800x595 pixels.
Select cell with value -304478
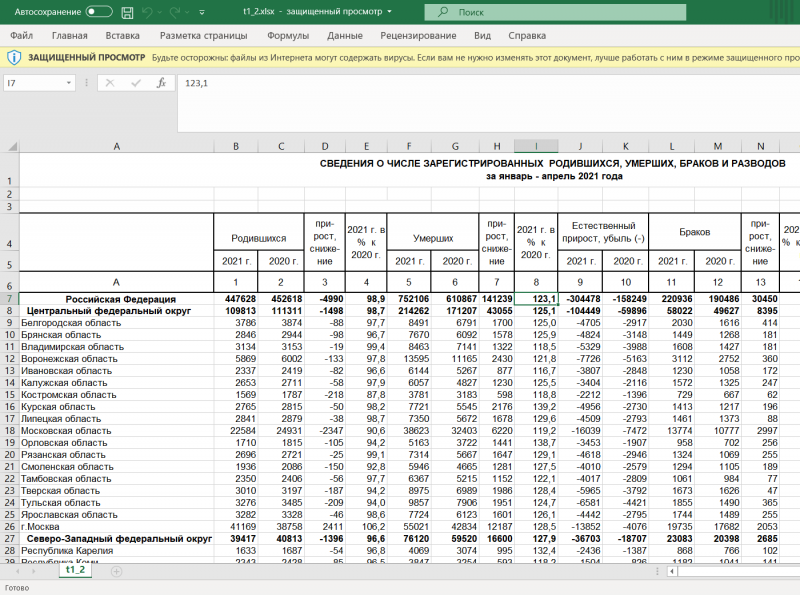(x=580, y=299)
